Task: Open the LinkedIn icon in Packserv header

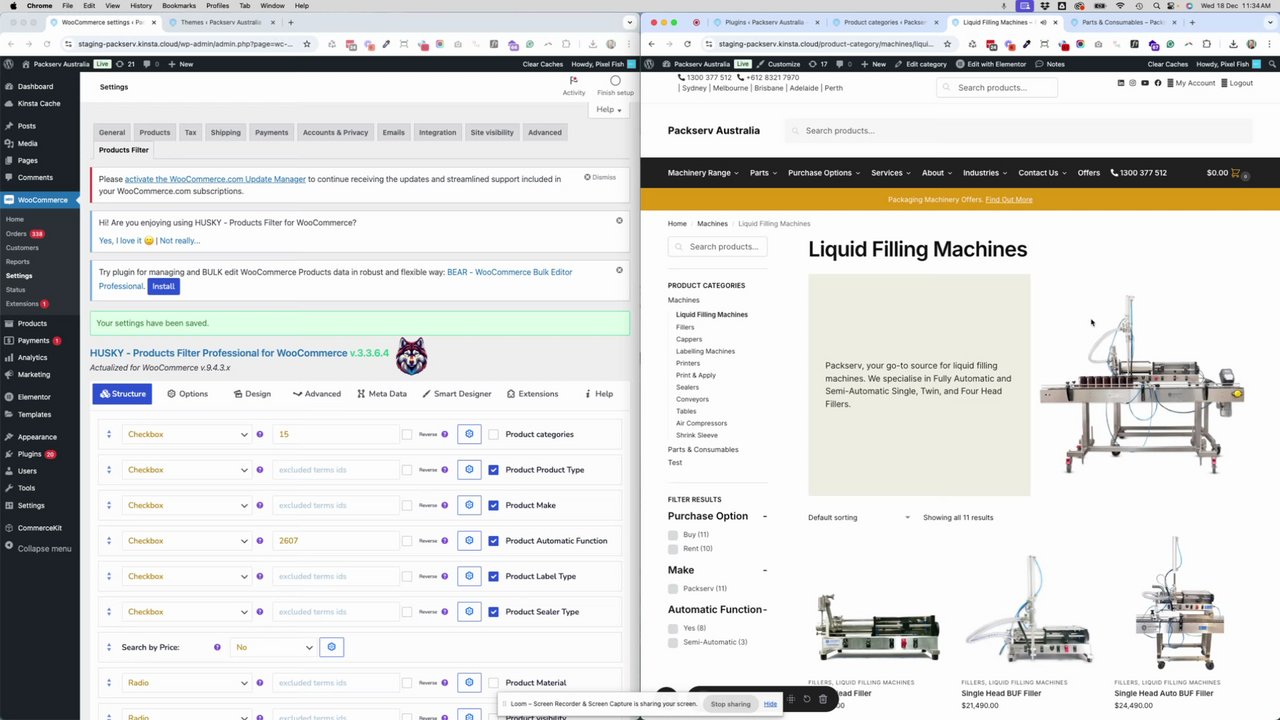Action: pos(1121,83)
